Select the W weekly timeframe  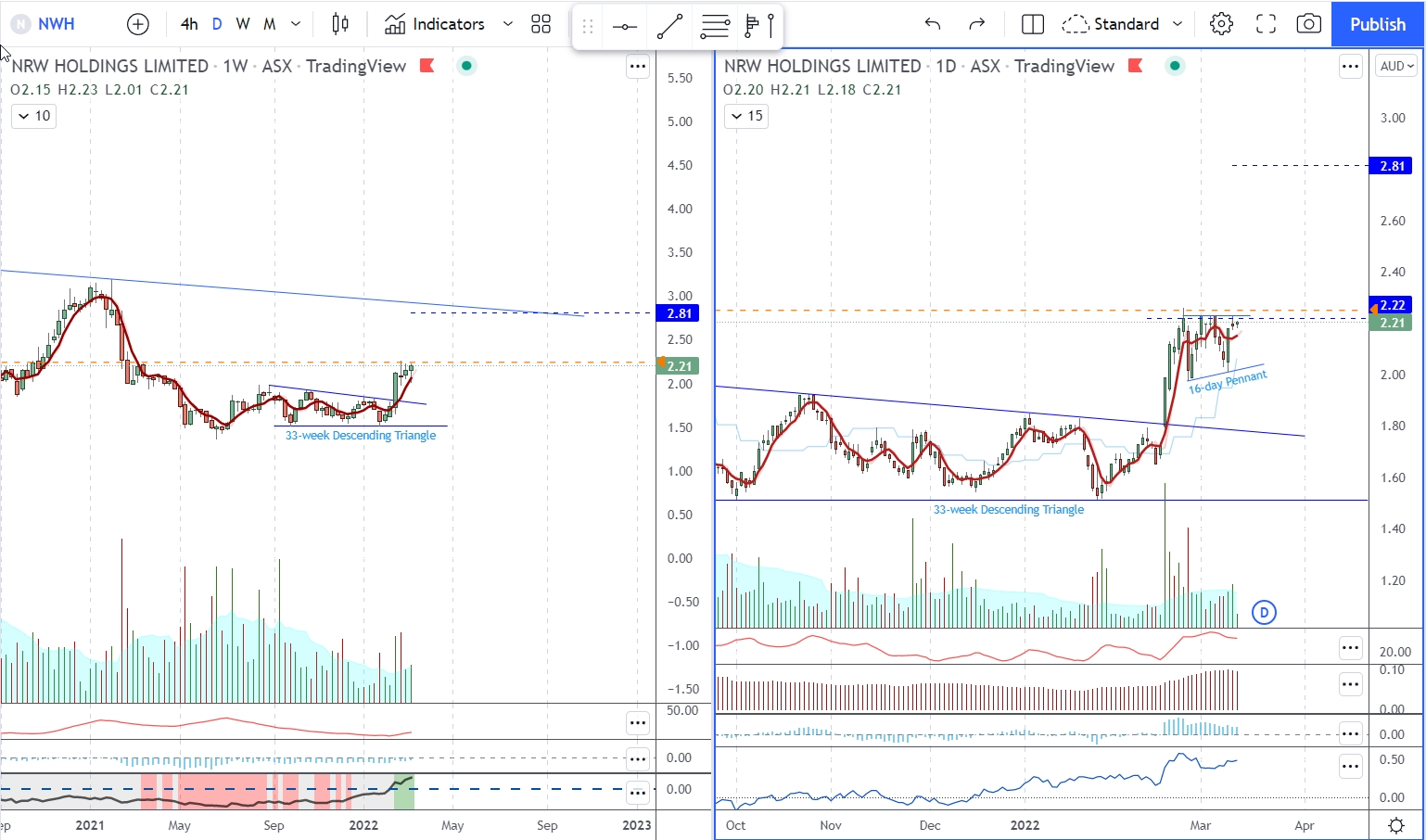[242, 24]
